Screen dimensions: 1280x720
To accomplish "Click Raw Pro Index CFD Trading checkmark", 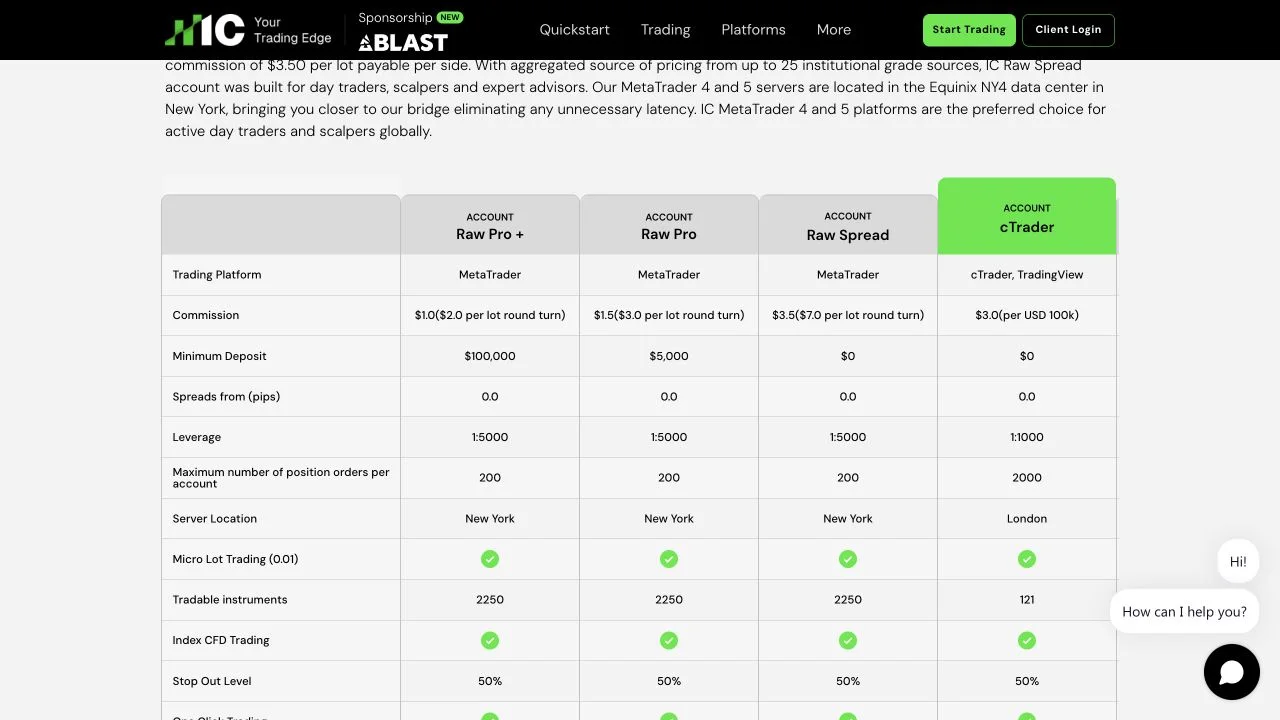I will pos(669,640).
